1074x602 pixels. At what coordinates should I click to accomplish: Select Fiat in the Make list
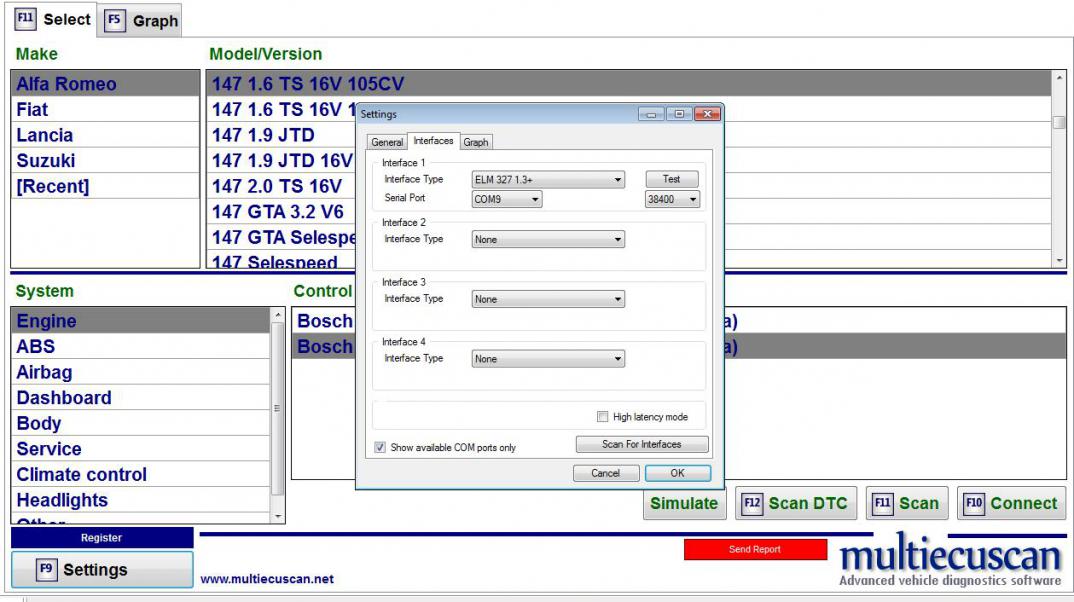(x=32, y=110)
